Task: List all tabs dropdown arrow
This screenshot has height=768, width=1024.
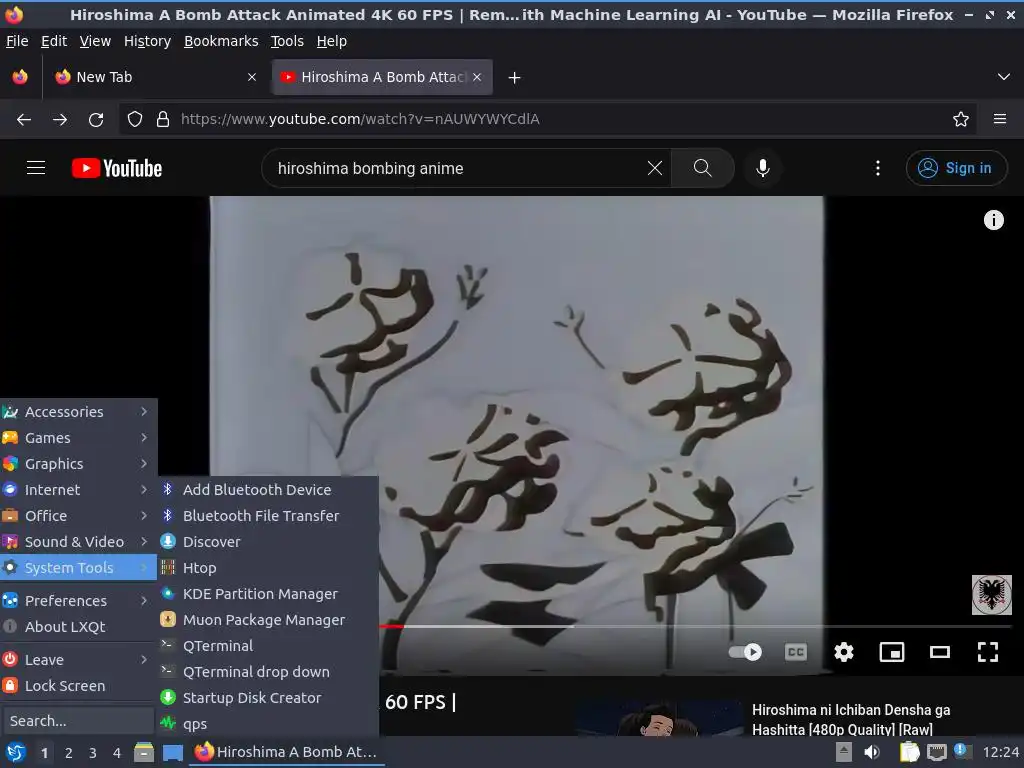Action: tap(1003, 77)
